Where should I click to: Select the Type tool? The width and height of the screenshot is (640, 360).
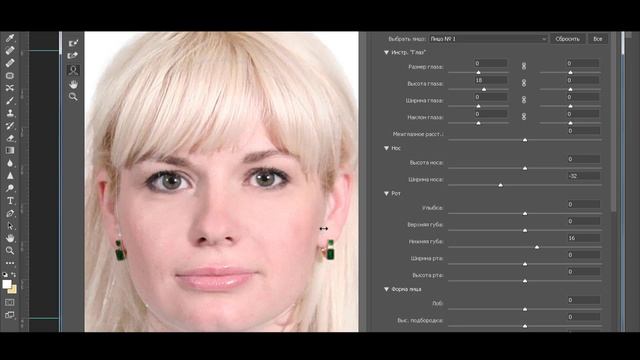[10, 201]
